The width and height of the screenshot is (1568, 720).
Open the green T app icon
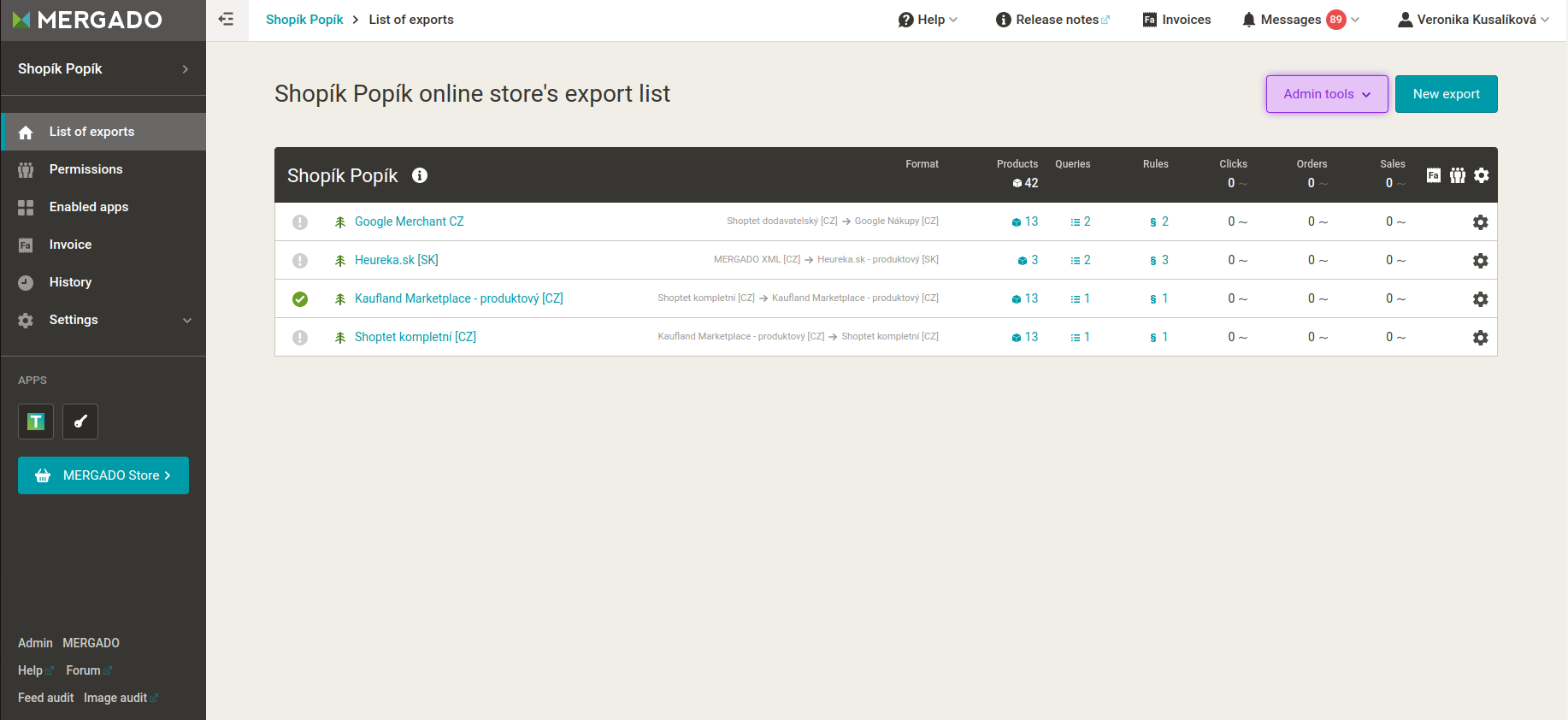36,422
